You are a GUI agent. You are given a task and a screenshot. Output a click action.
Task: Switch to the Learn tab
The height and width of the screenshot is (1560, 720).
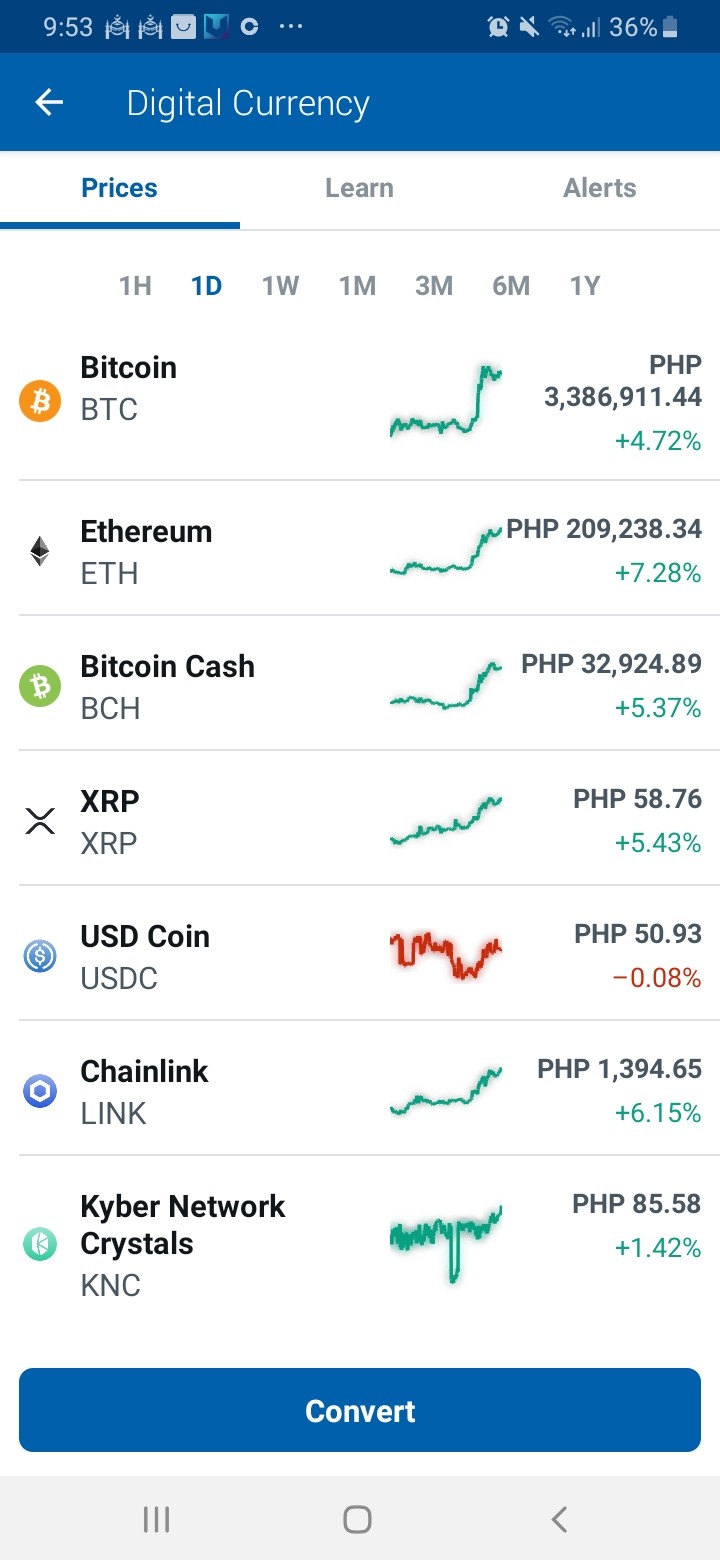point(359,188)
